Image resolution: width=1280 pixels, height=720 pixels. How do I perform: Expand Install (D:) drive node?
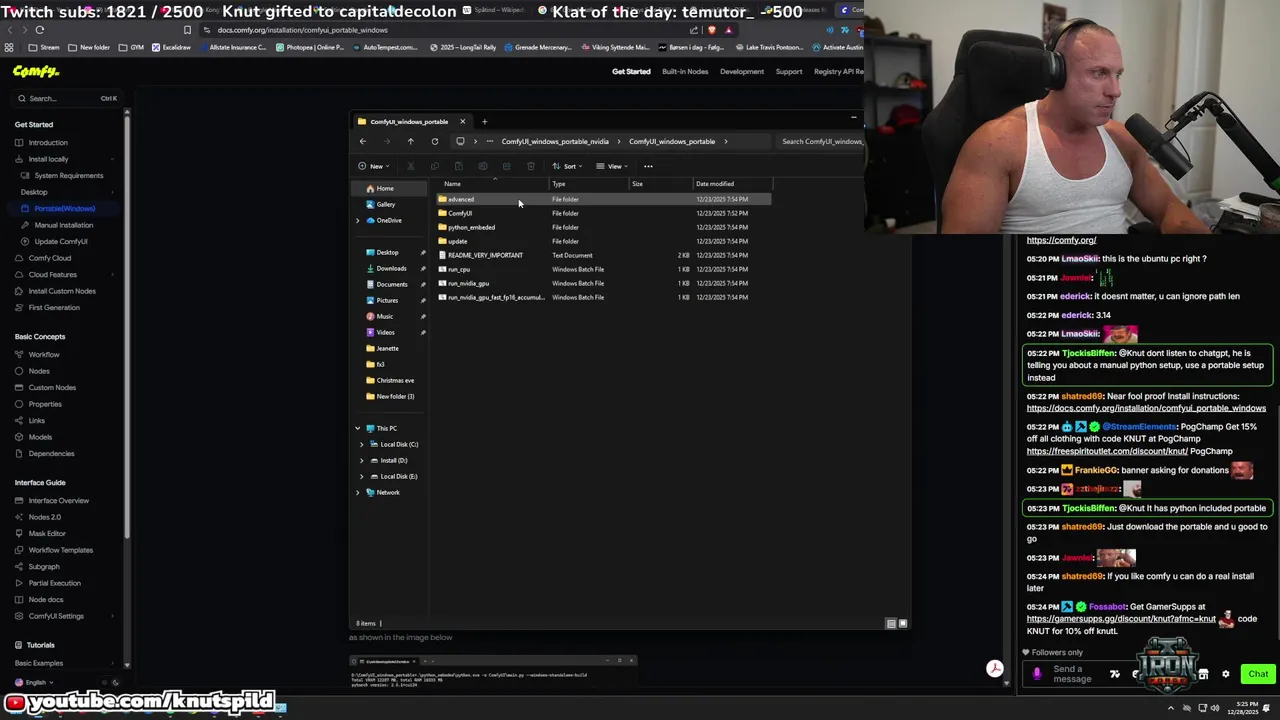362,460
